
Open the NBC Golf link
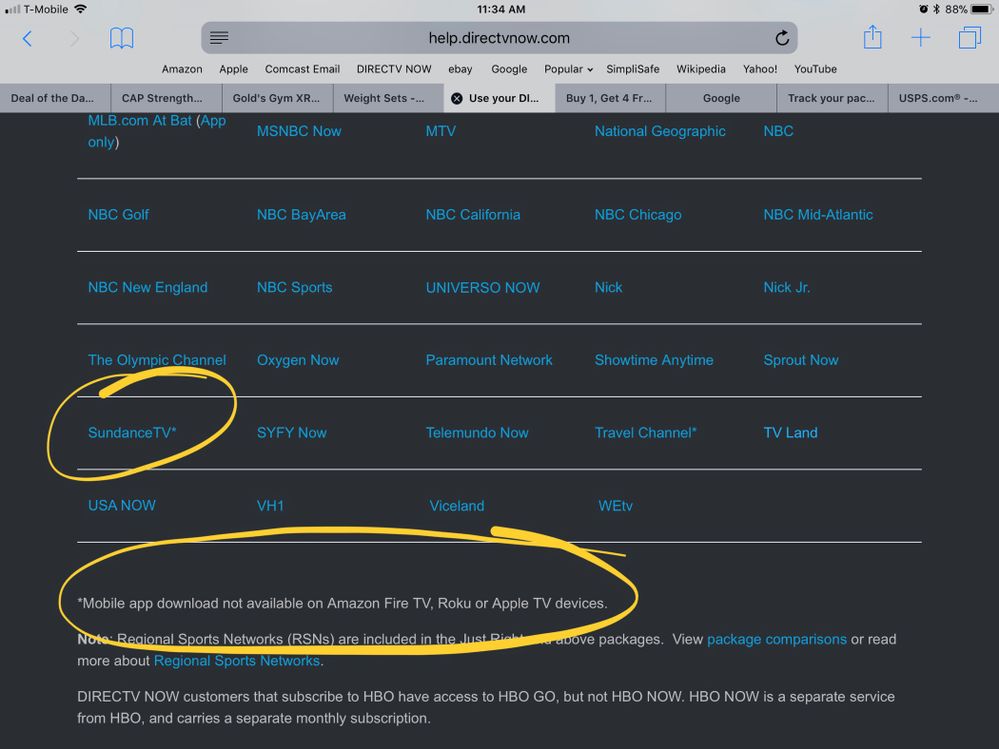coord(119,215)
